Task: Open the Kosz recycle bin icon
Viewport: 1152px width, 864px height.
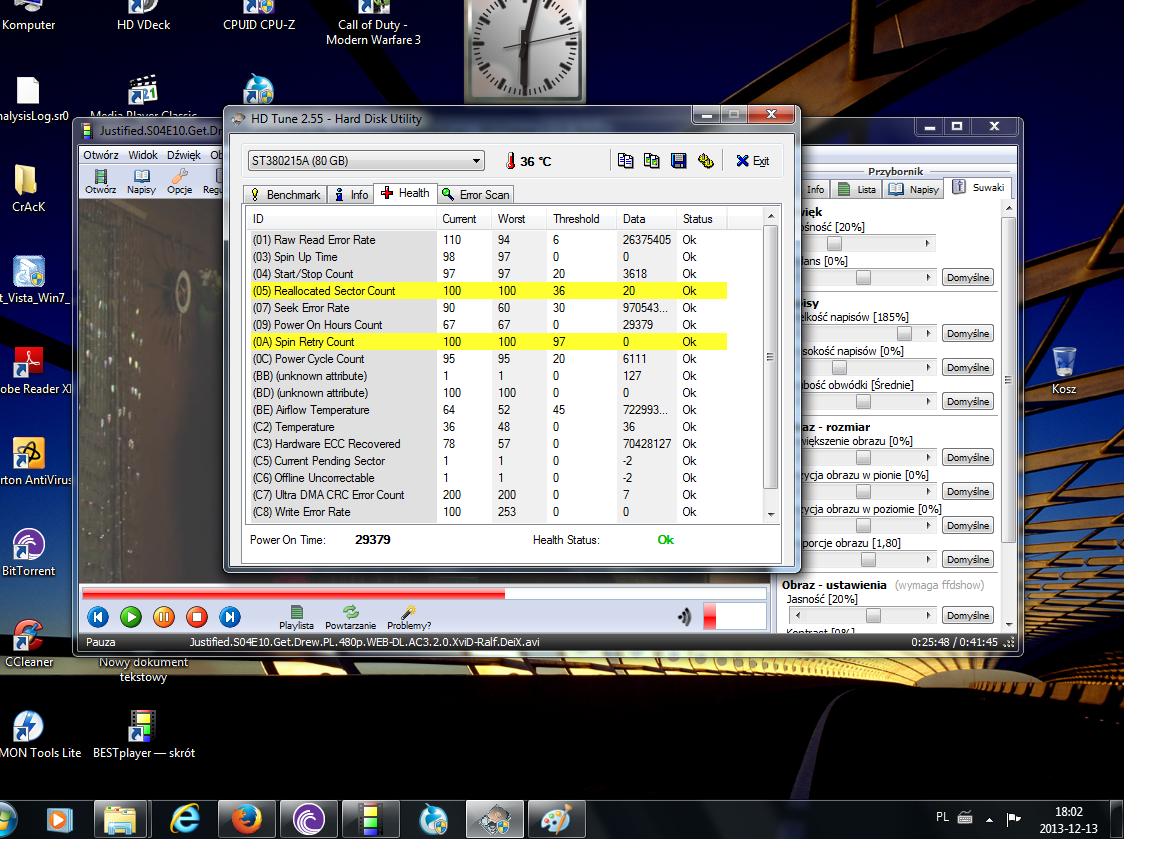Action: coord(1063,371)
